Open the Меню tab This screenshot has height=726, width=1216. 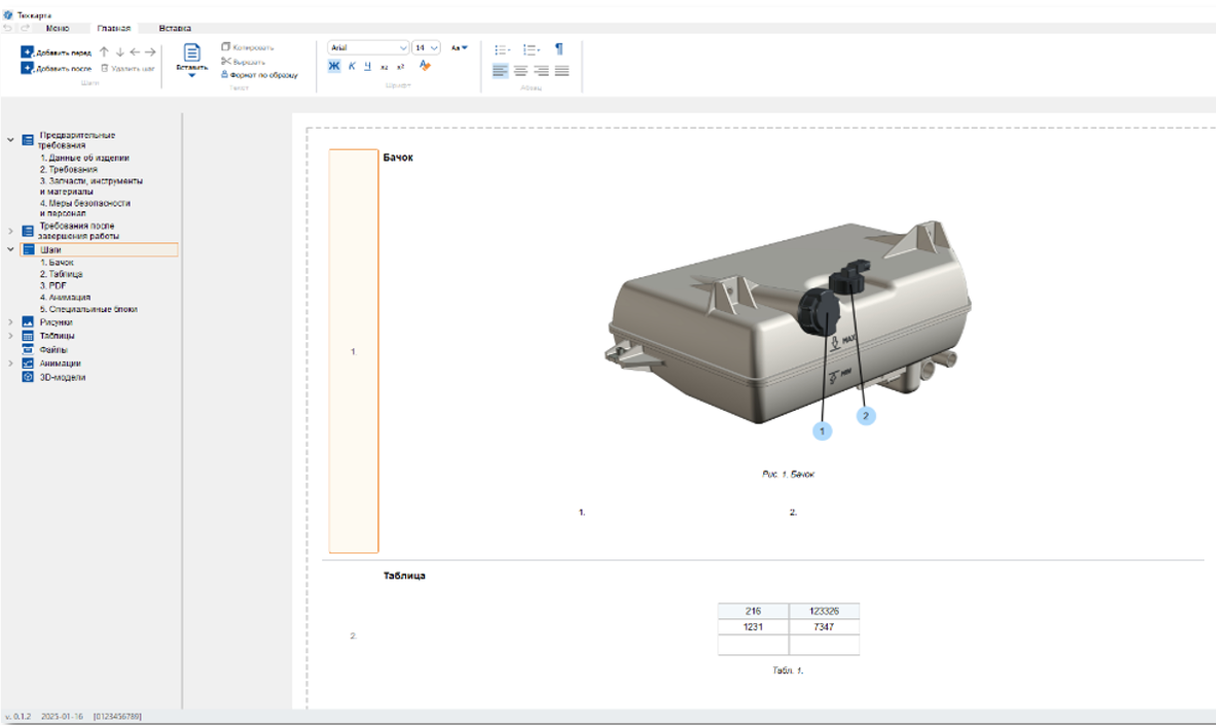[x=57, y=28]
